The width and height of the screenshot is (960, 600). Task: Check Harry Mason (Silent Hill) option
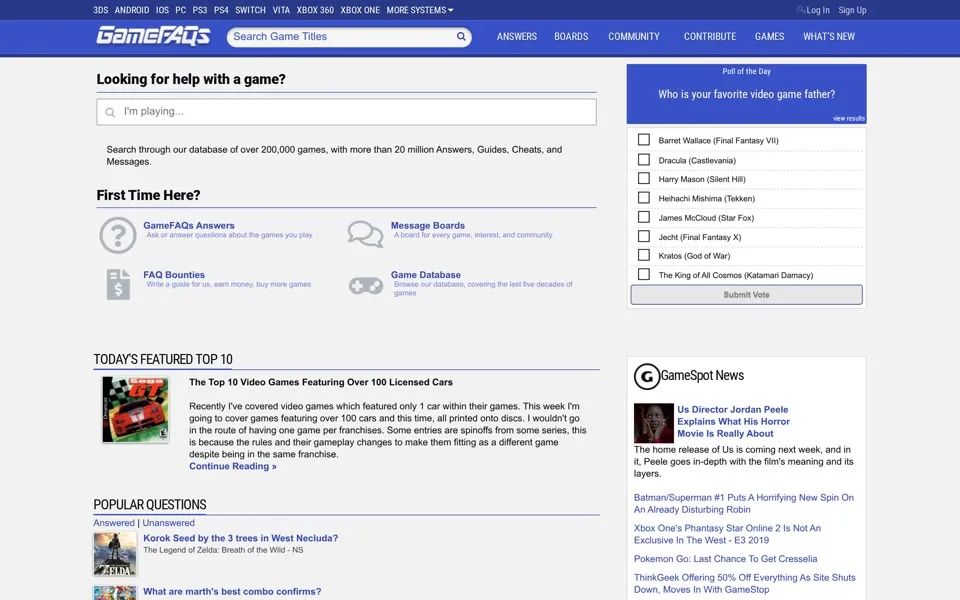point(643,178)
